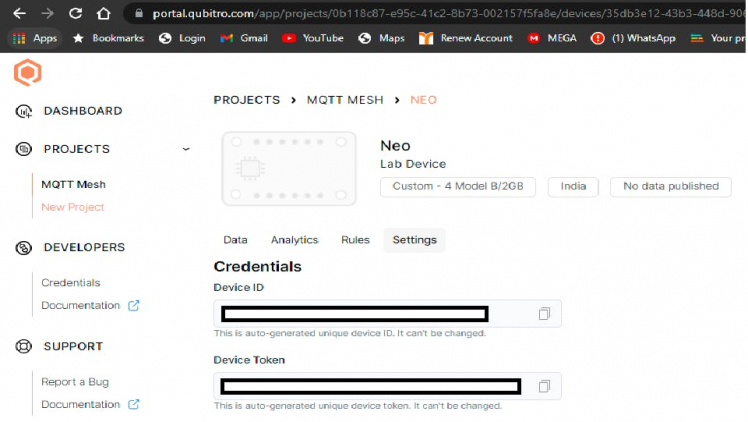Click the Developers sidebar icon
This screenshot has height=422, width=748.
(x=23, y=247)
